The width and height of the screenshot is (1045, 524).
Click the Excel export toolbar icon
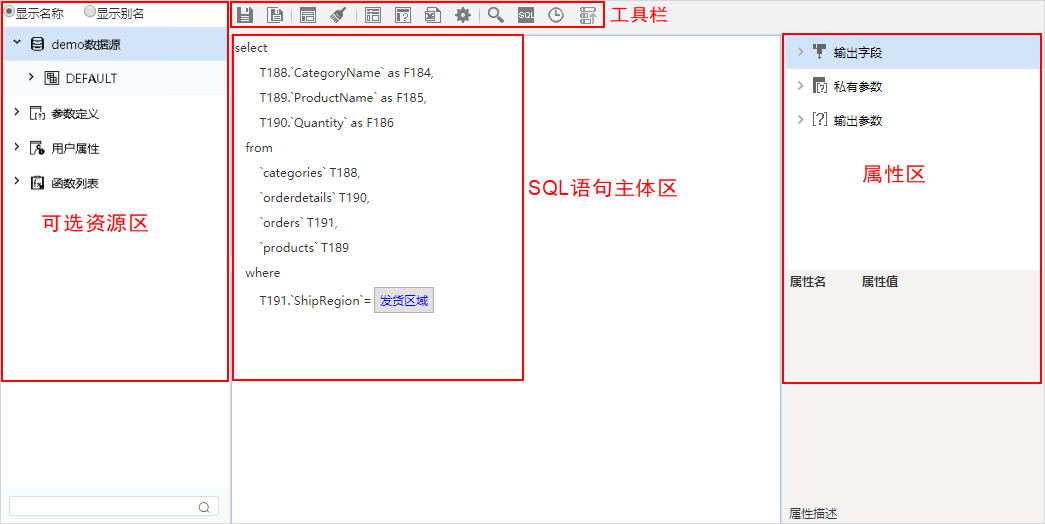point(433,15)
